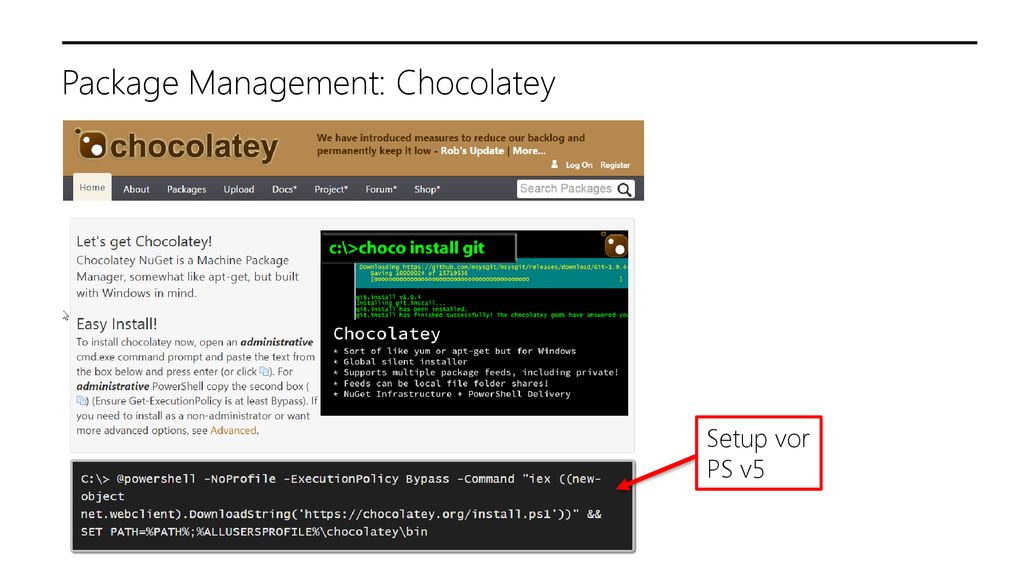Click the install command code box
Screen dimensions: 1024x576
(x=353, y=506)
